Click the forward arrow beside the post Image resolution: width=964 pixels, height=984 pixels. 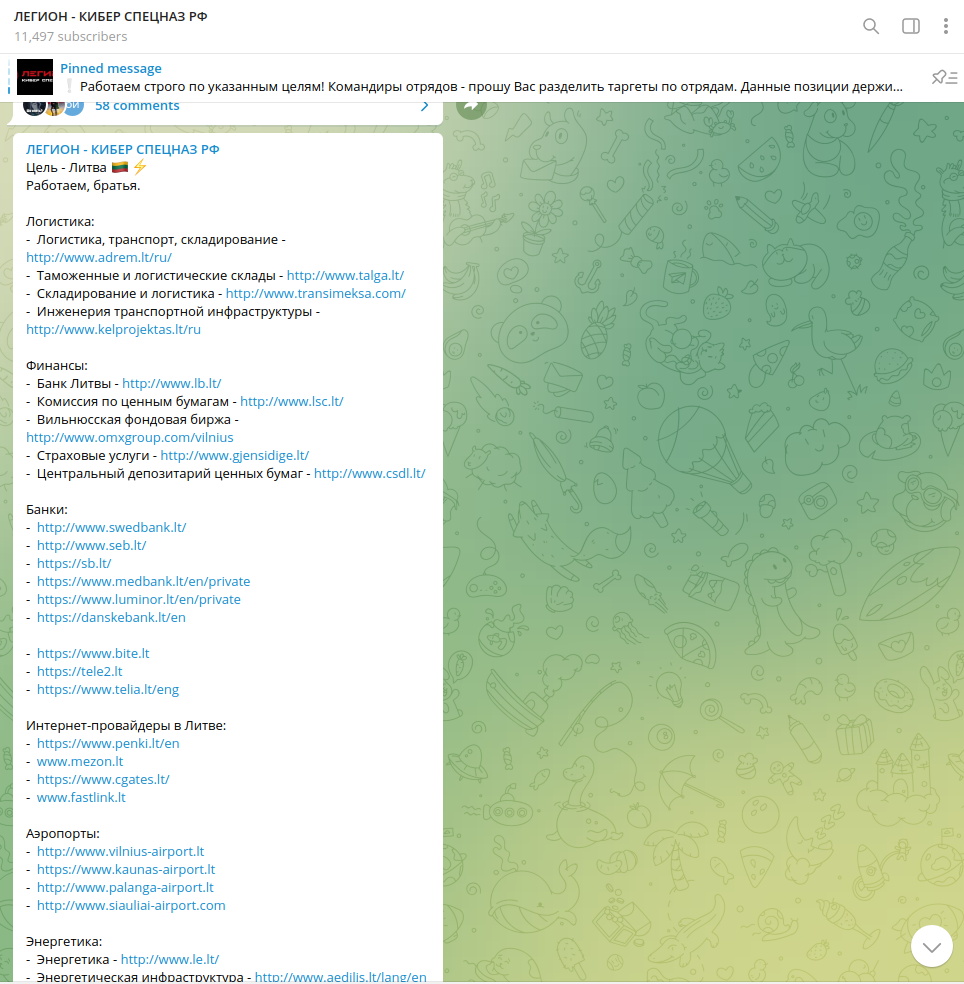pyautogui.click(x=472, y=105)
